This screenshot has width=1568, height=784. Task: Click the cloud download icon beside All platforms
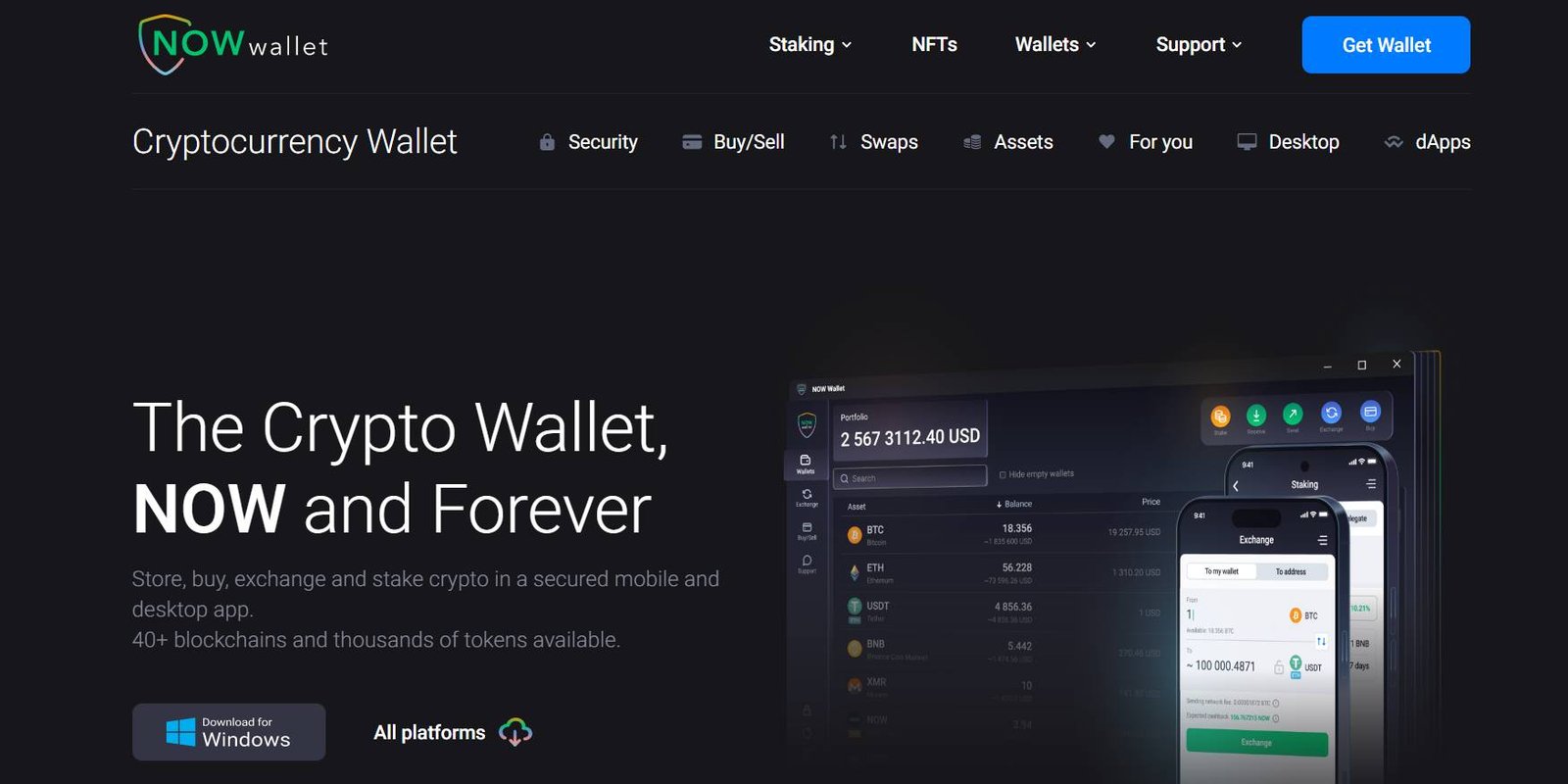515,732
